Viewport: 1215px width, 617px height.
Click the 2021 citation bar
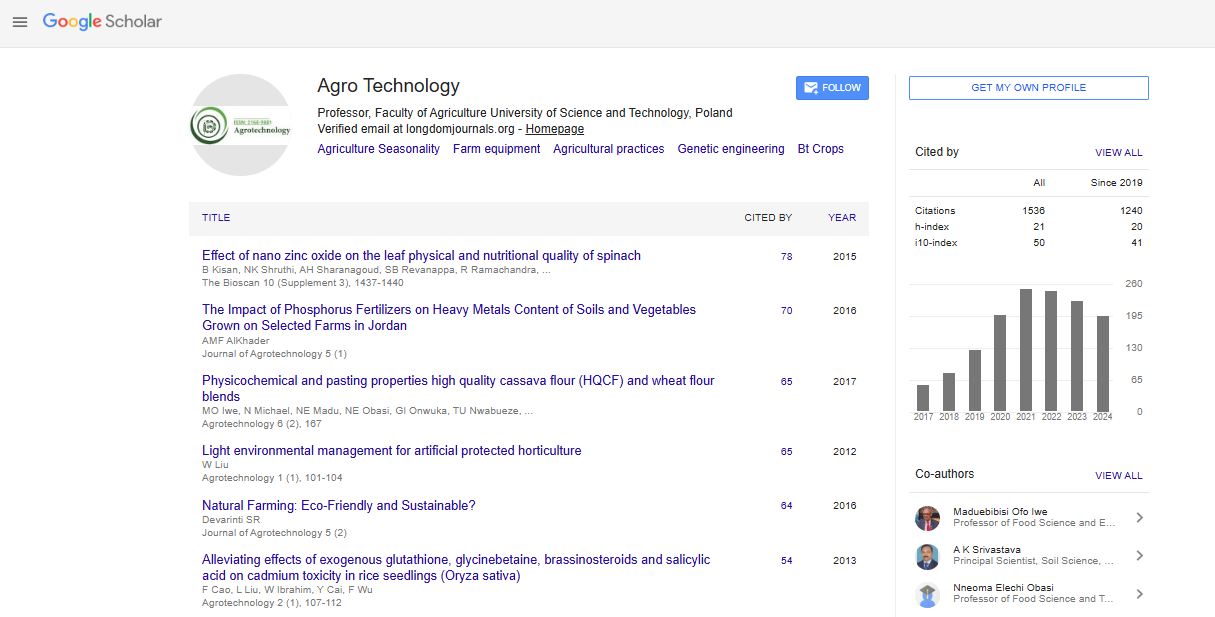[1025, 350]
